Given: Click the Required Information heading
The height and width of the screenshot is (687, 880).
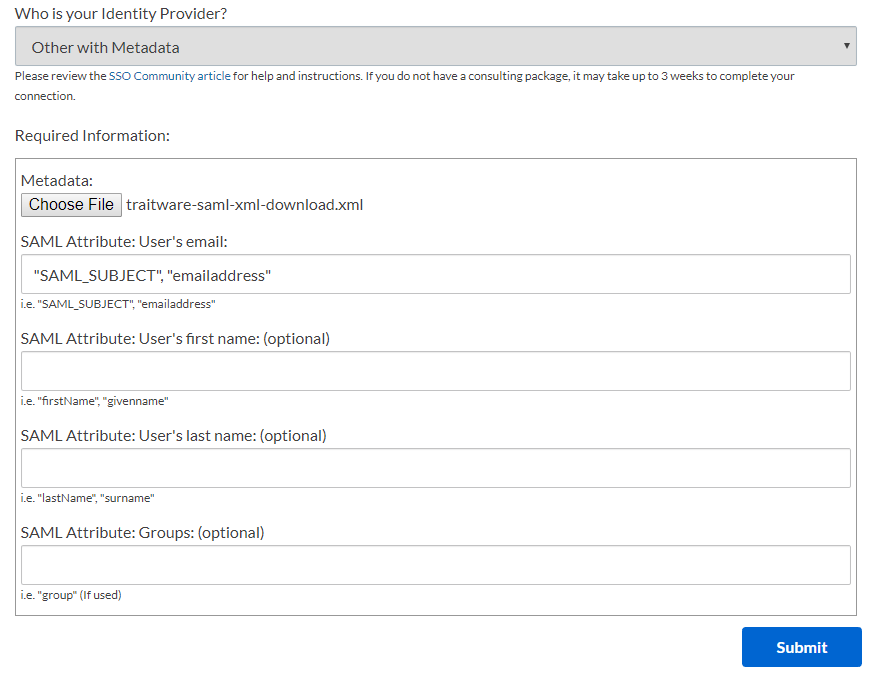Looking at the screenshot, I should 92,136.
